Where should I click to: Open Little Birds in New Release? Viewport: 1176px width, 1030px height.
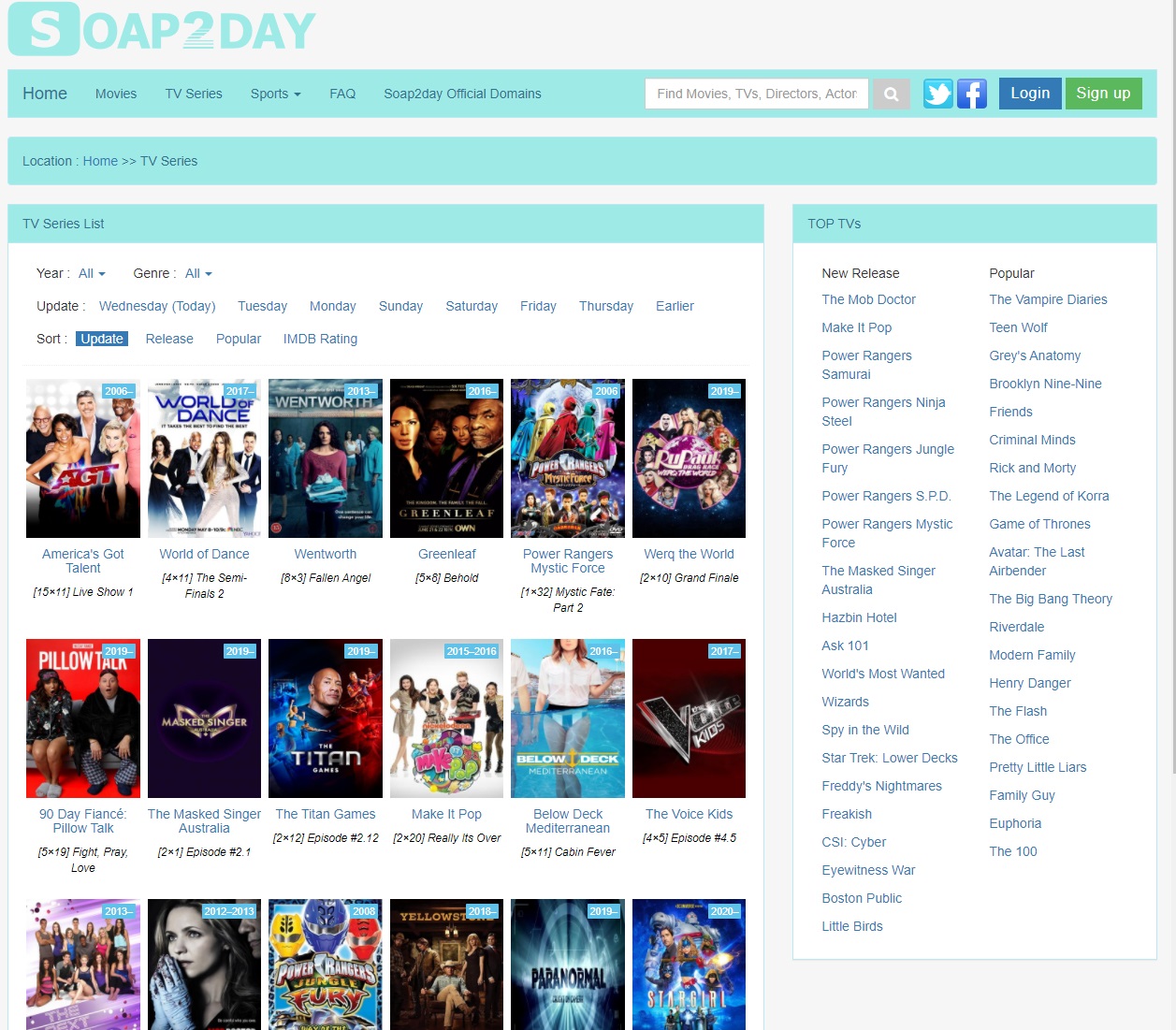(x=851, y=926)
